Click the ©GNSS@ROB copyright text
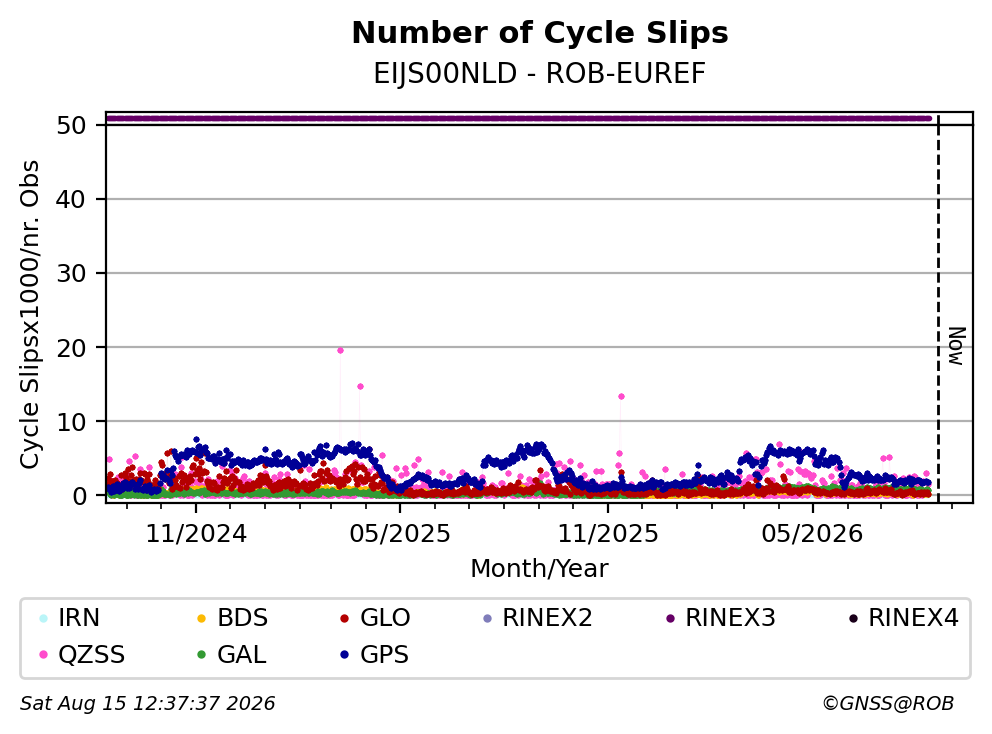Image resolution: width=992 pixels, height=734 pixels. click(888, 704)
